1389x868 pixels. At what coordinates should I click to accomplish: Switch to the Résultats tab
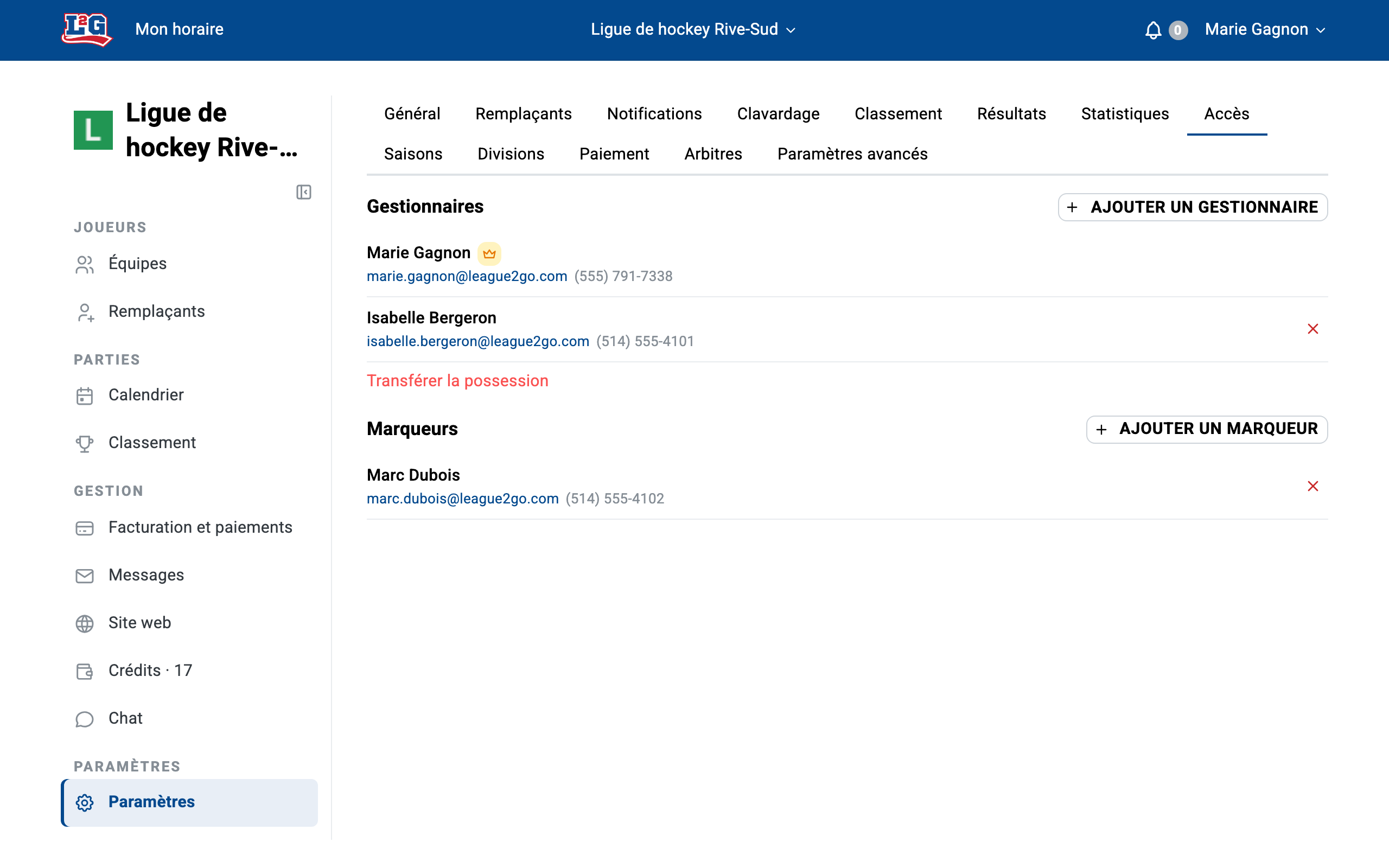coord(1011,114)
